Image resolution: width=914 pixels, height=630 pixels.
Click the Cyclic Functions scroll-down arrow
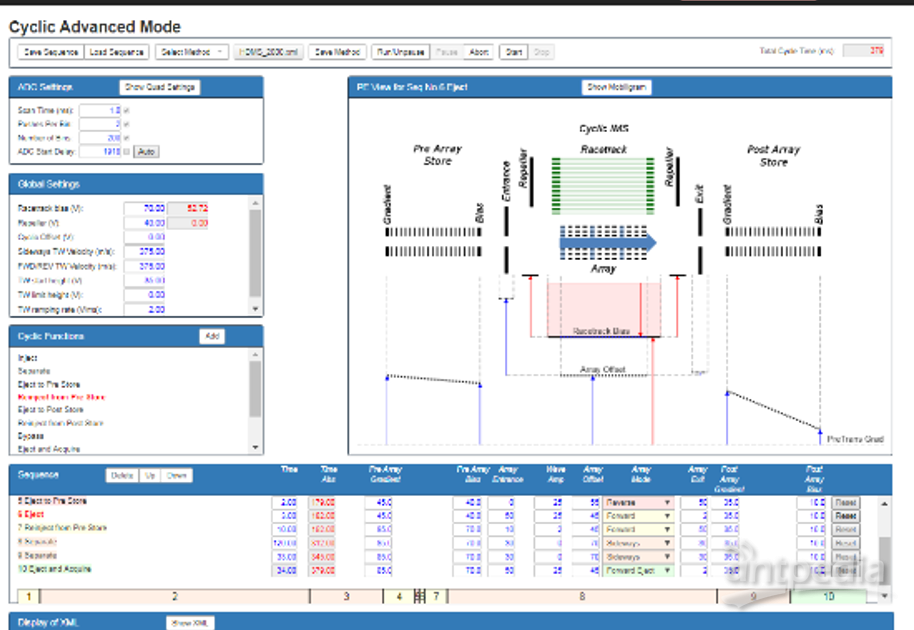coord(256,447)
